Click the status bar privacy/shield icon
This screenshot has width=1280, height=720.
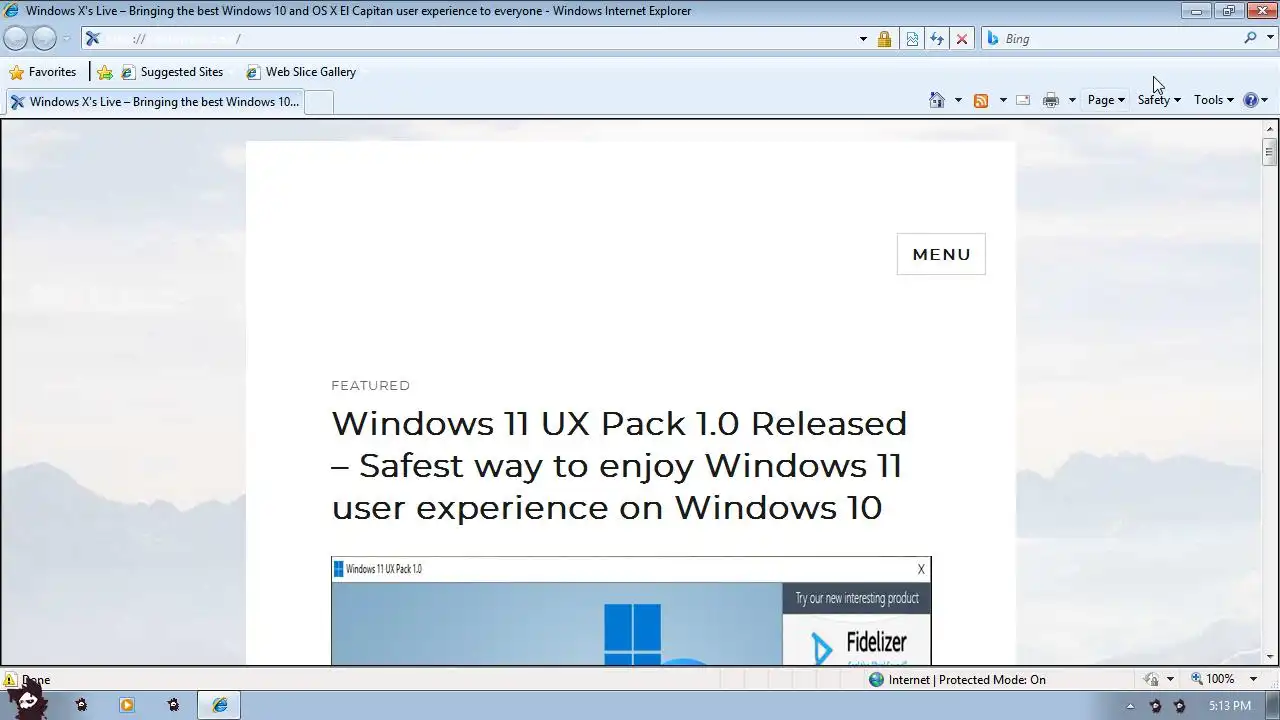(1152, 679)
